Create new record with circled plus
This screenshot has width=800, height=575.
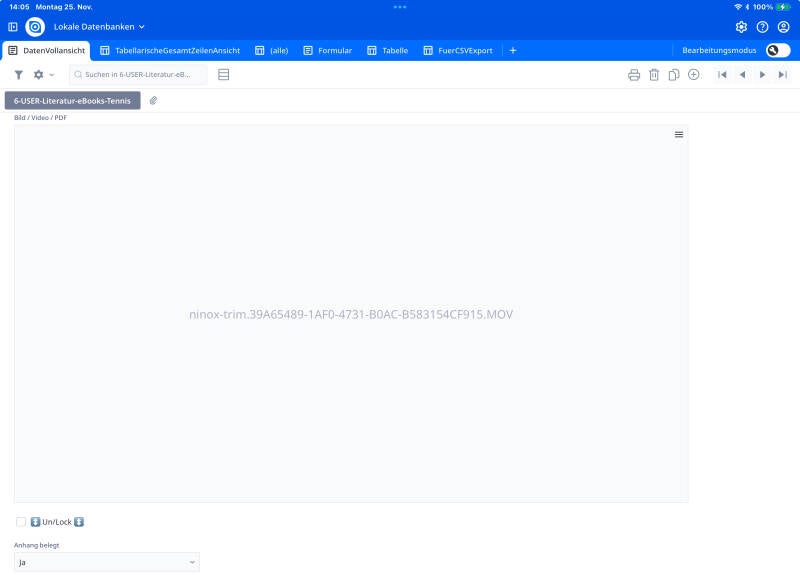693,74
